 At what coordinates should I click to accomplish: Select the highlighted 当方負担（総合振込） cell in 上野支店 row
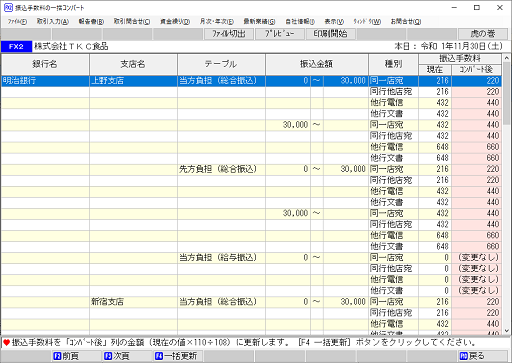[x=221, y=81]
